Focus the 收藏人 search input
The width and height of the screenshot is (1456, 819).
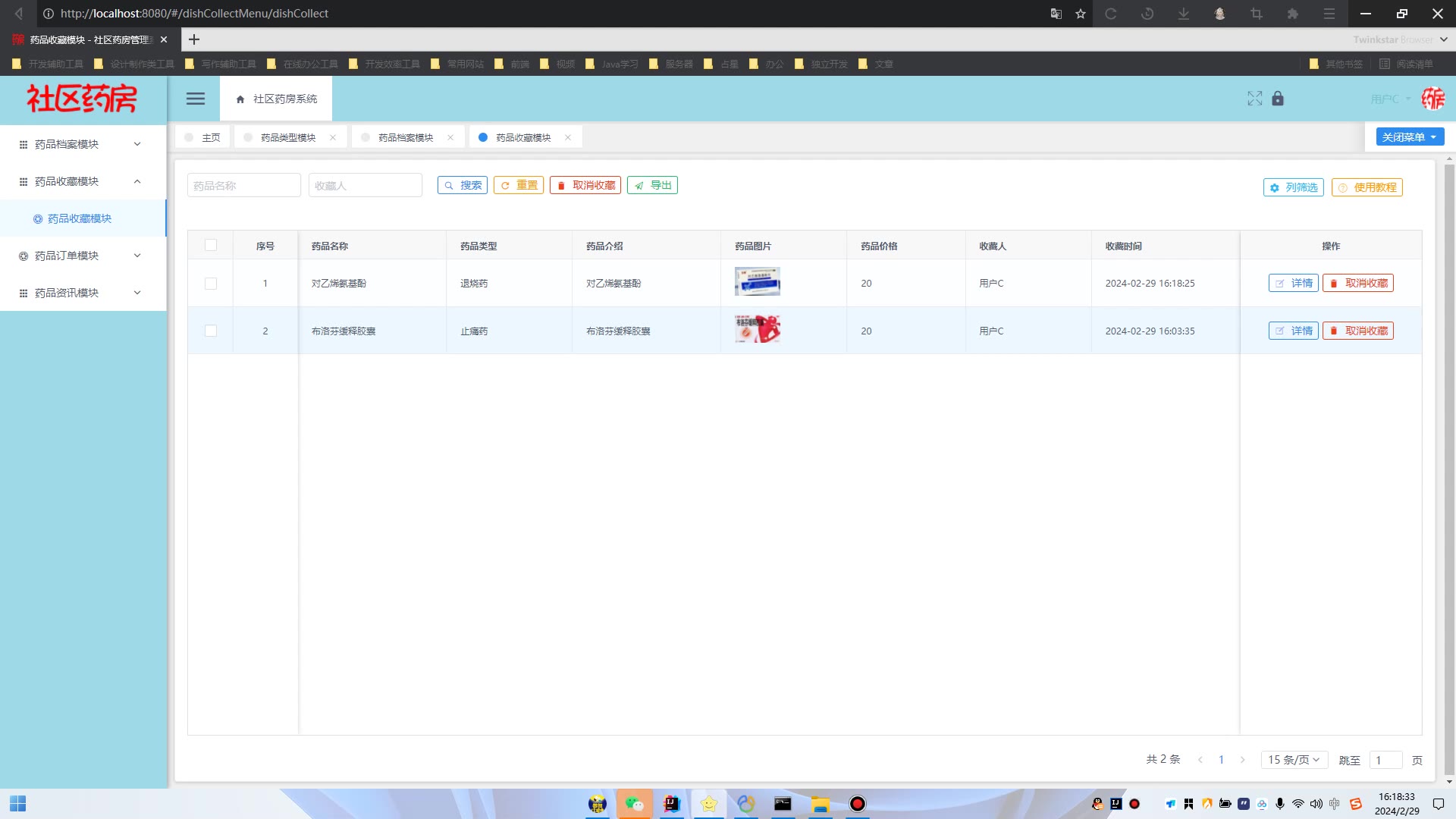coord(366,185)
